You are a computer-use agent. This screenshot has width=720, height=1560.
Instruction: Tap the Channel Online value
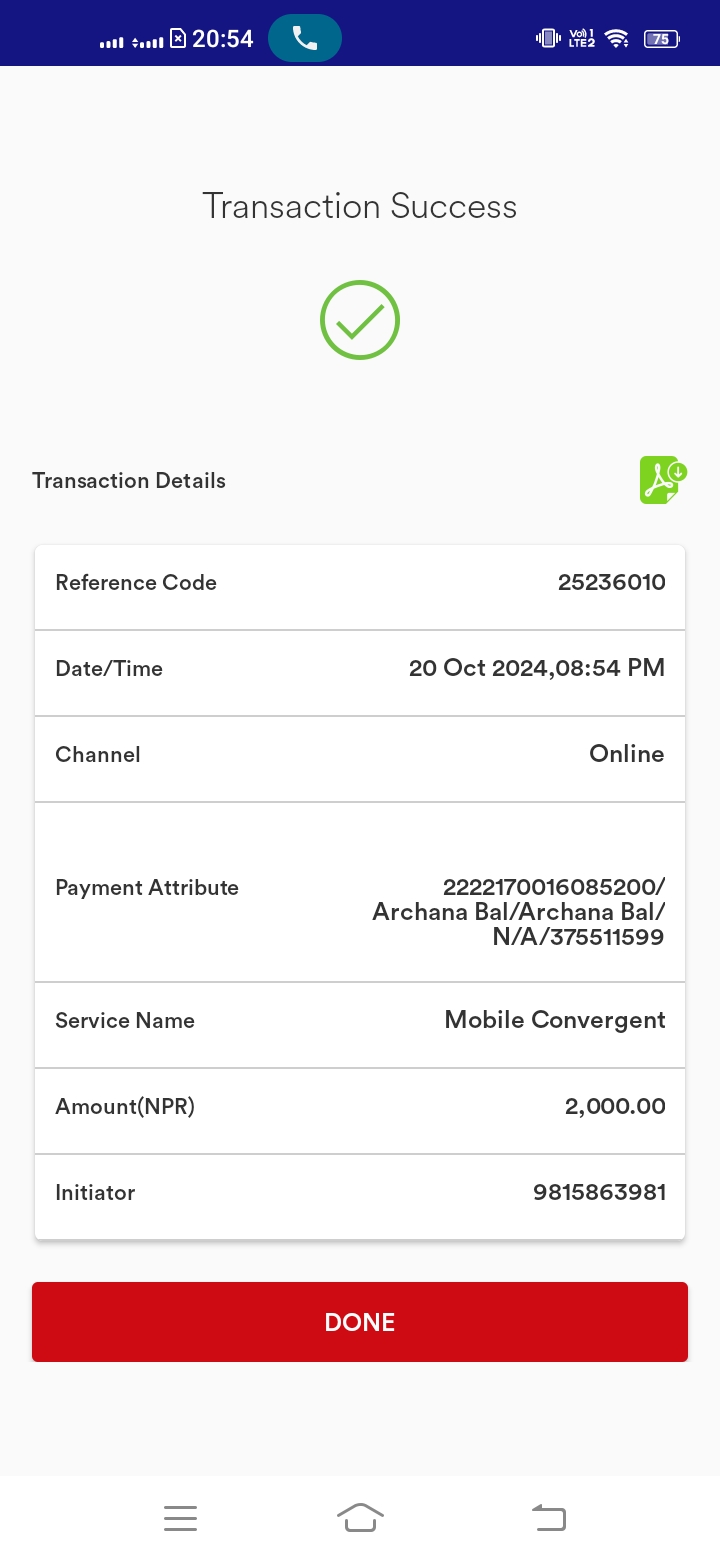[627, 755]
